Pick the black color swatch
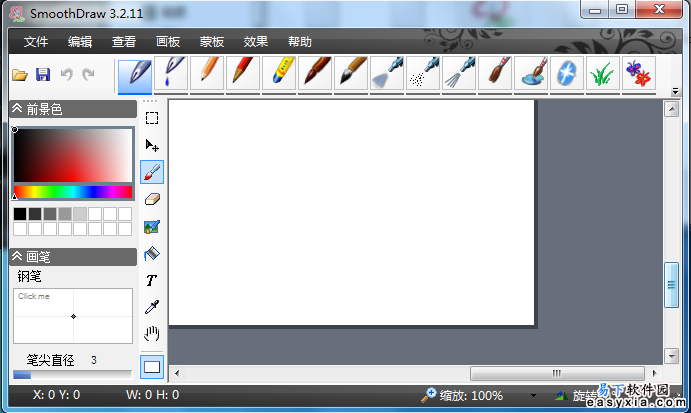The width and height of the screenshot is (691, 413). [x=20, y=214]
